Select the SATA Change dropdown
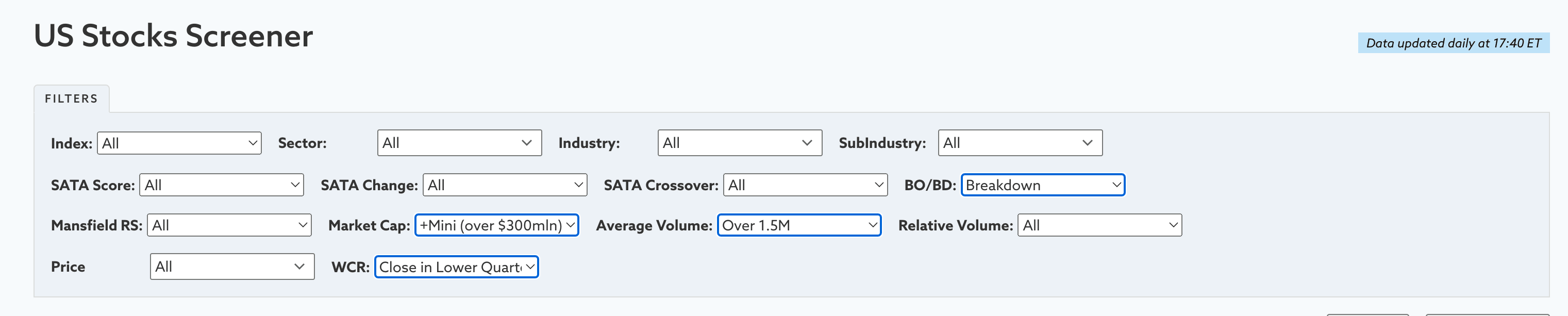The height and width of the screenshot is (316, 1568). click(505, 185)
